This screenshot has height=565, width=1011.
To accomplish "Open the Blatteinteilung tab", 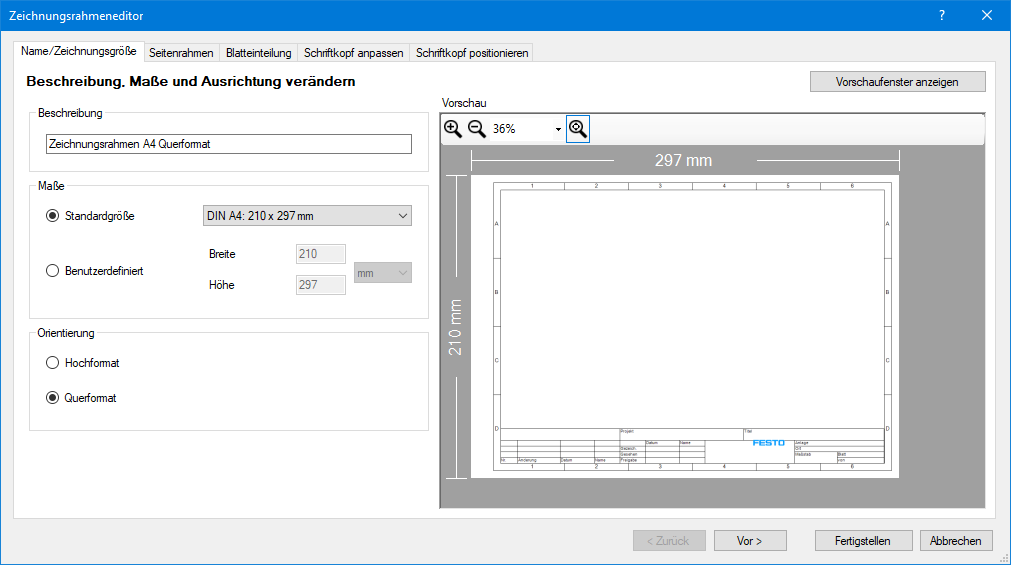I will 258,53.
